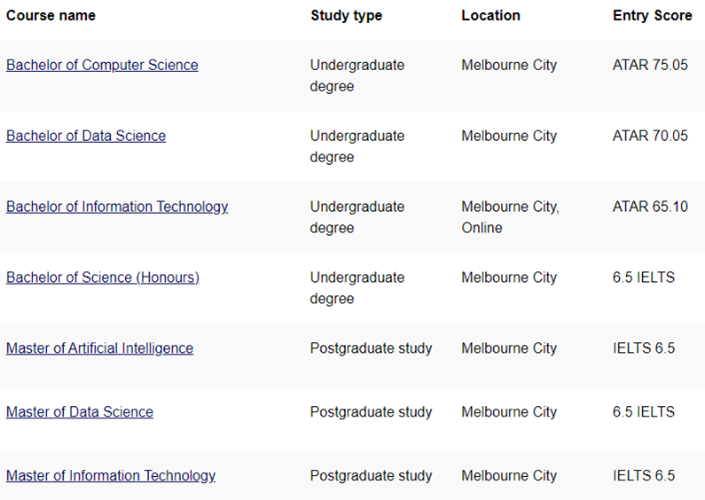Click the ATAR 65.10 entry score cell
The image size is (705, 500).
(650, 207)
